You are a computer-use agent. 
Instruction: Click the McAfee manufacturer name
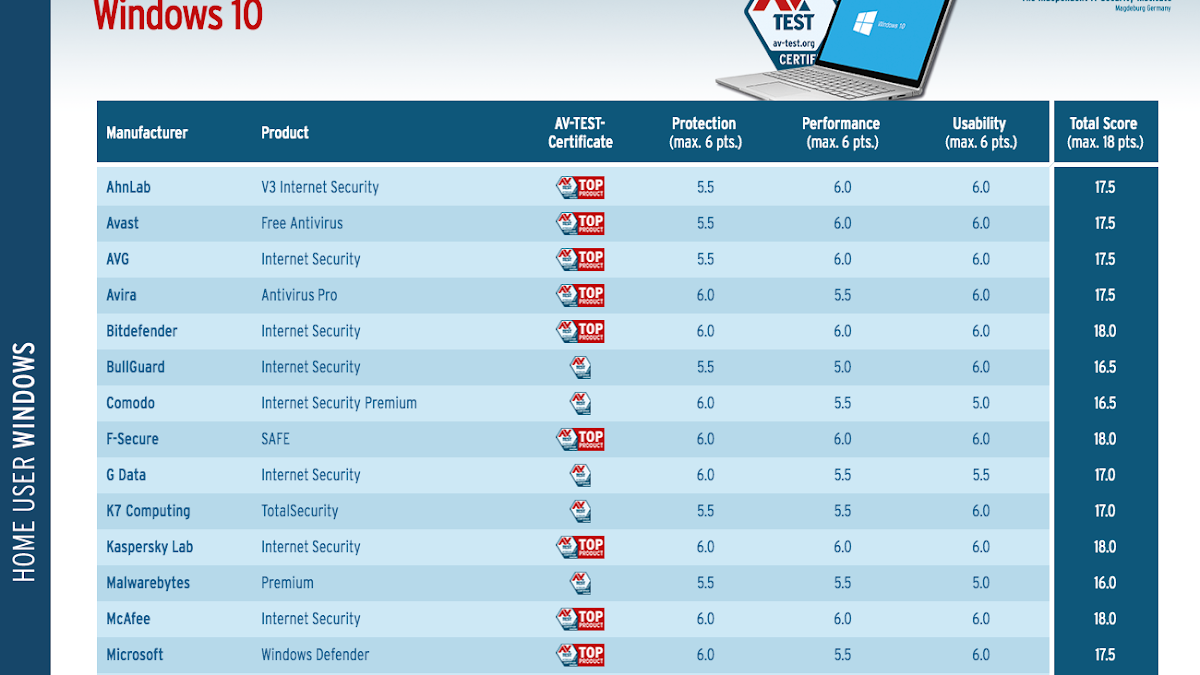(x=128, y=619)
